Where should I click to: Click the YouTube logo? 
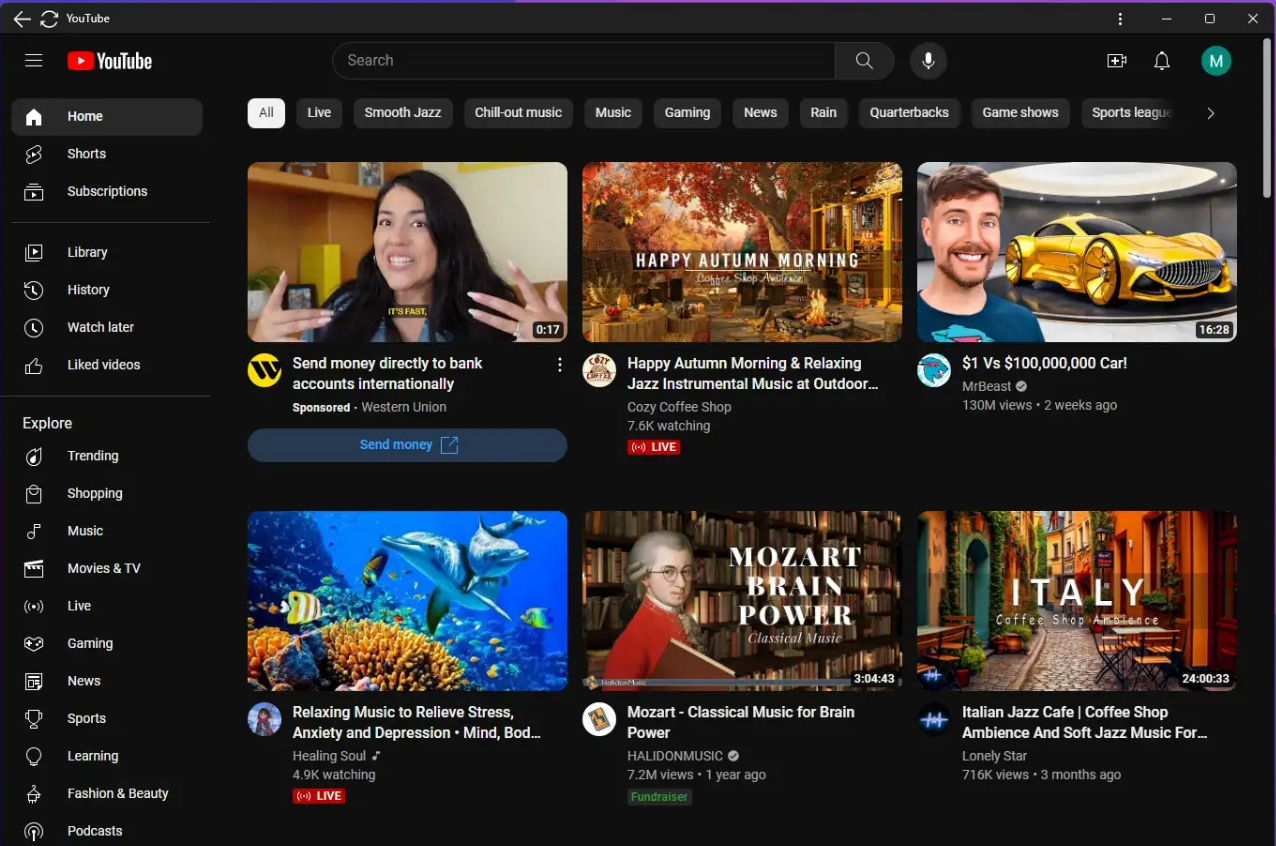click(110, 61)
